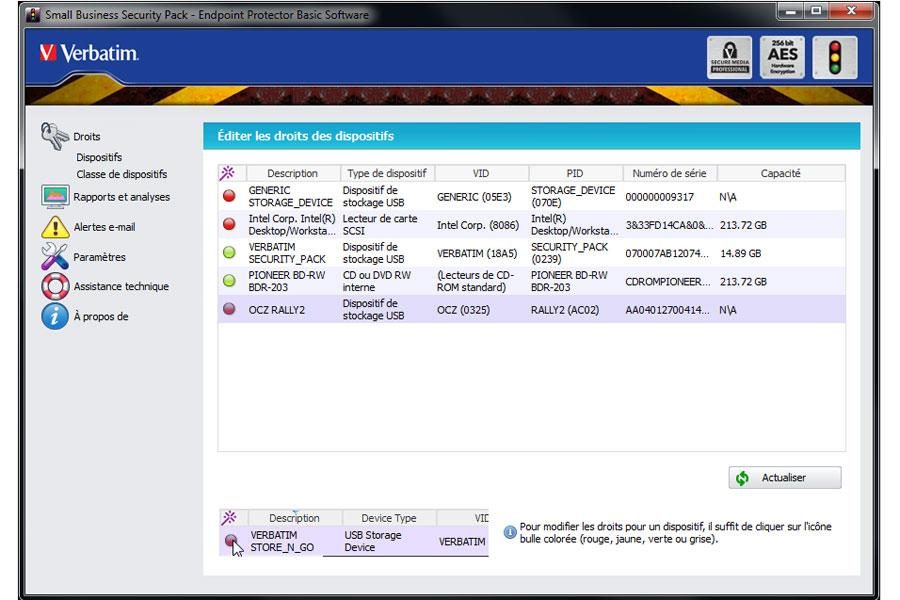This screenshot has width=900, height=600.
Task: Minimize the Endpoint Protector window
Action: click(790, 11)
